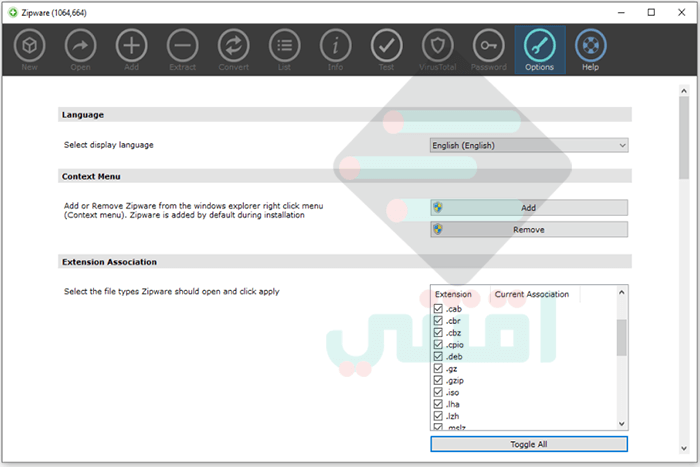Toggle the .lzh extension checkbox
Image resolution: width=700 pixels, height=467 pixels.
pos(438,416)
